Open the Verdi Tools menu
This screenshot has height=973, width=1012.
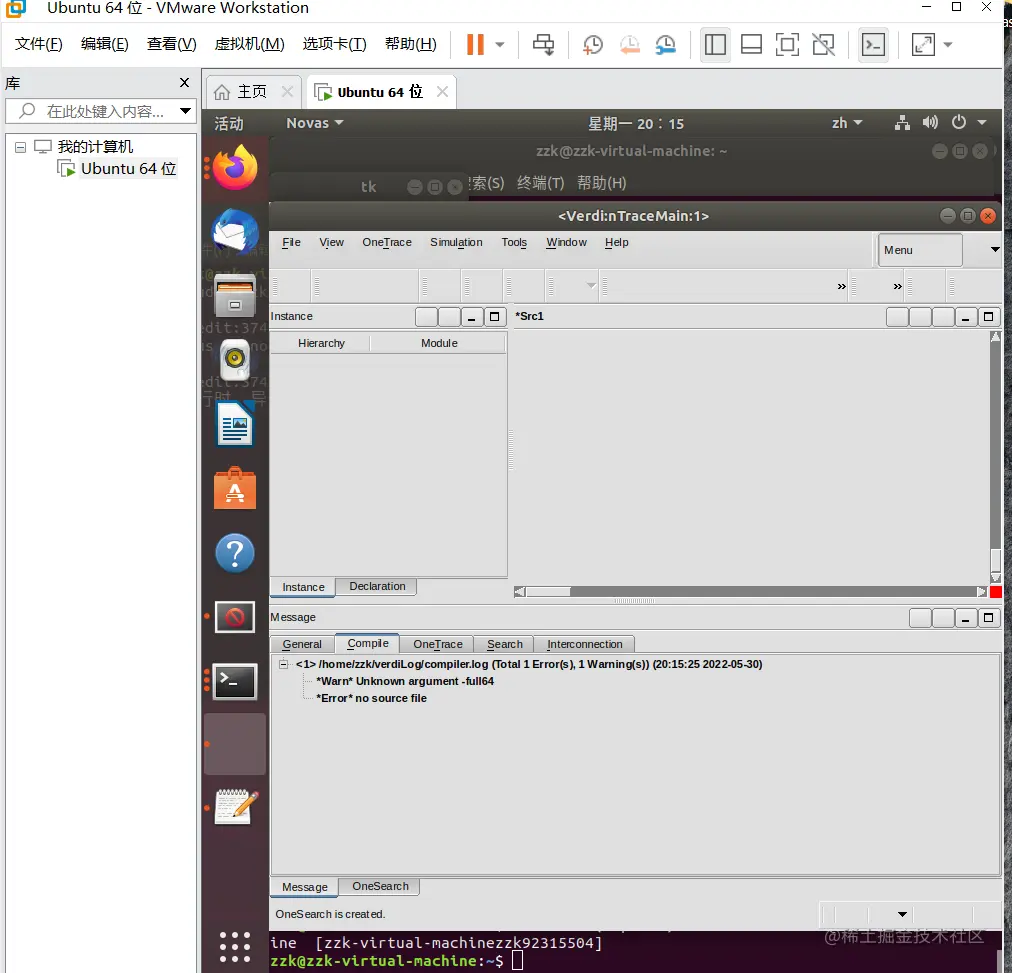(x=514, y=242)
